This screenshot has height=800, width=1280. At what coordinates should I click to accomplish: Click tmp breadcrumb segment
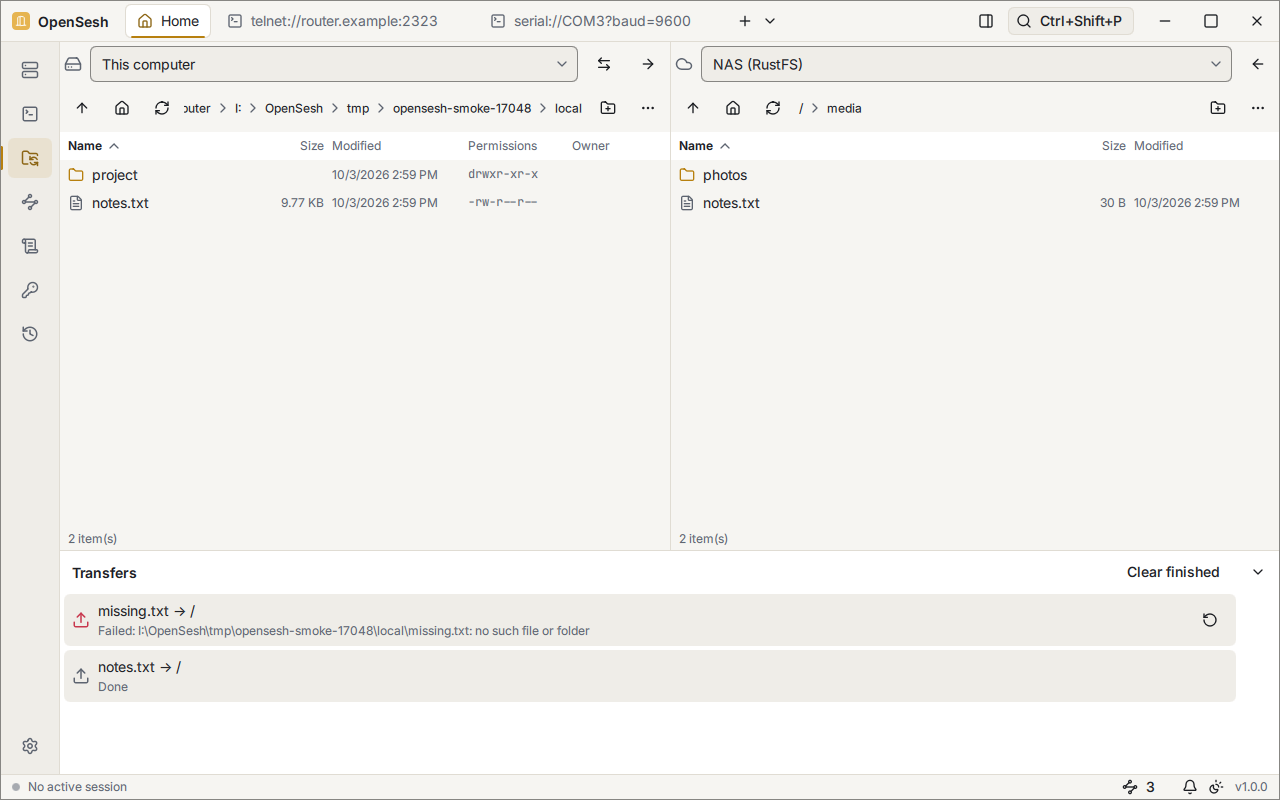[x=358, y=108]
